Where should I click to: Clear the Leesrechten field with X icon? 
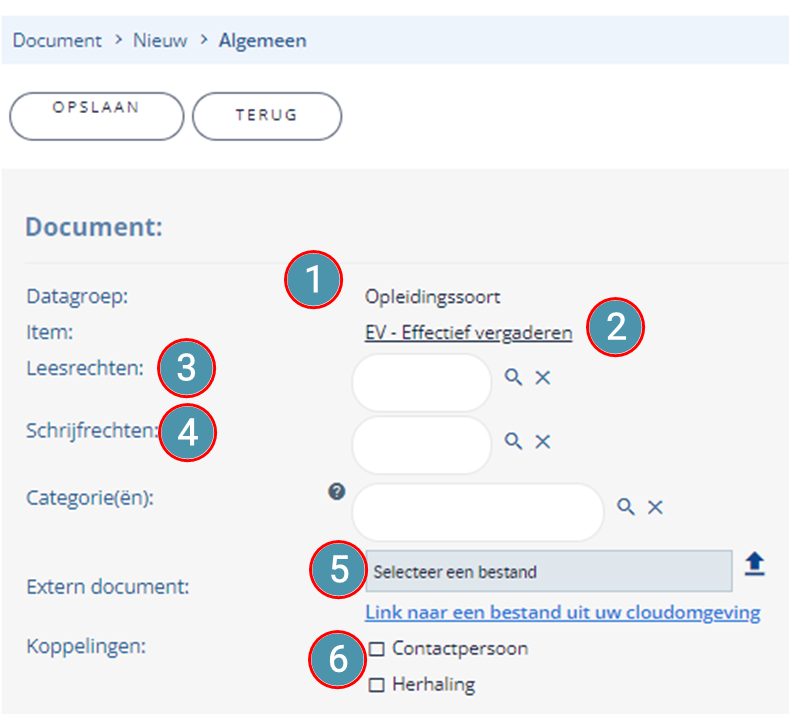coord(542,377)
